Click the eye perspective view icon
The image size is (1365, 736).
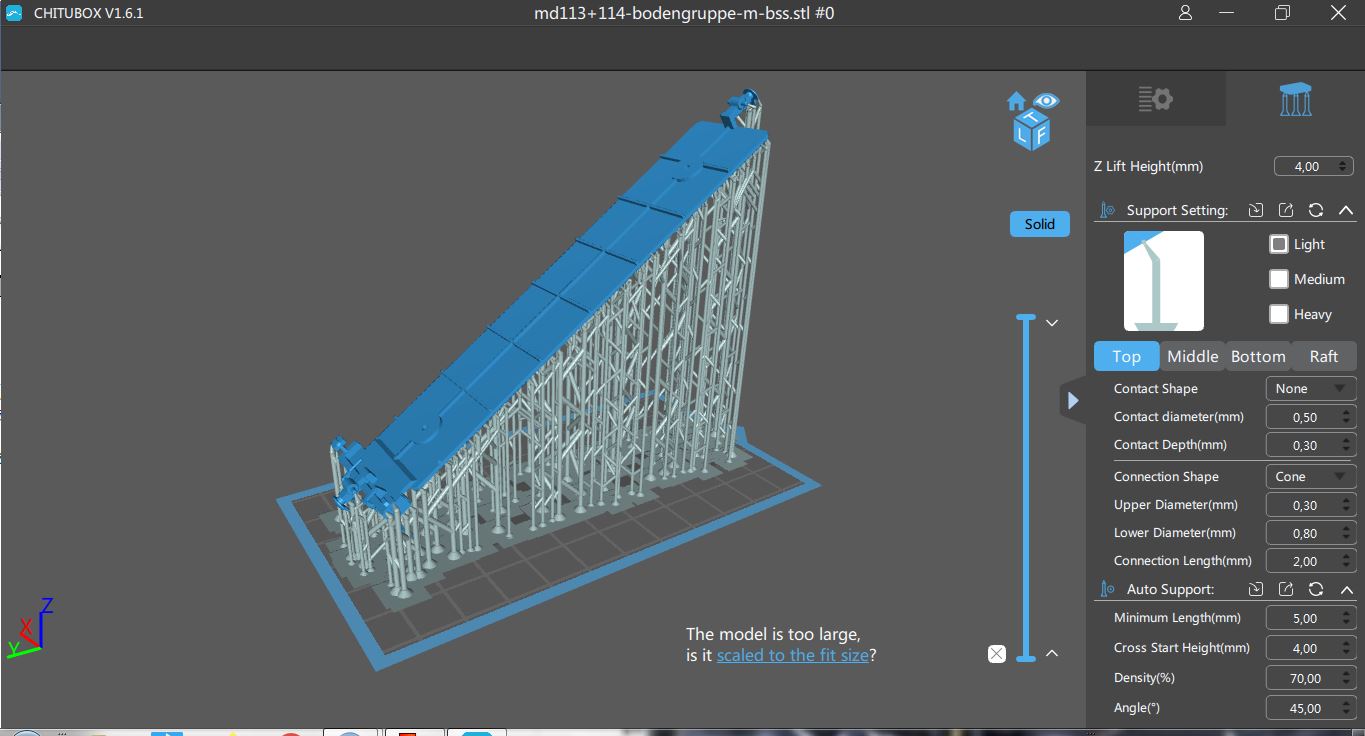[1046, 100]
